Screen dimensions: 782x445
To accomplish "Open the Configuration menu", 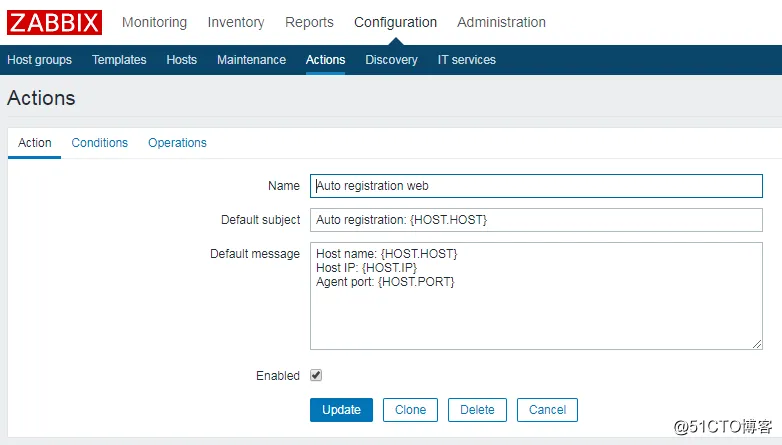I will pyautogui.click(x=395, y=22).
